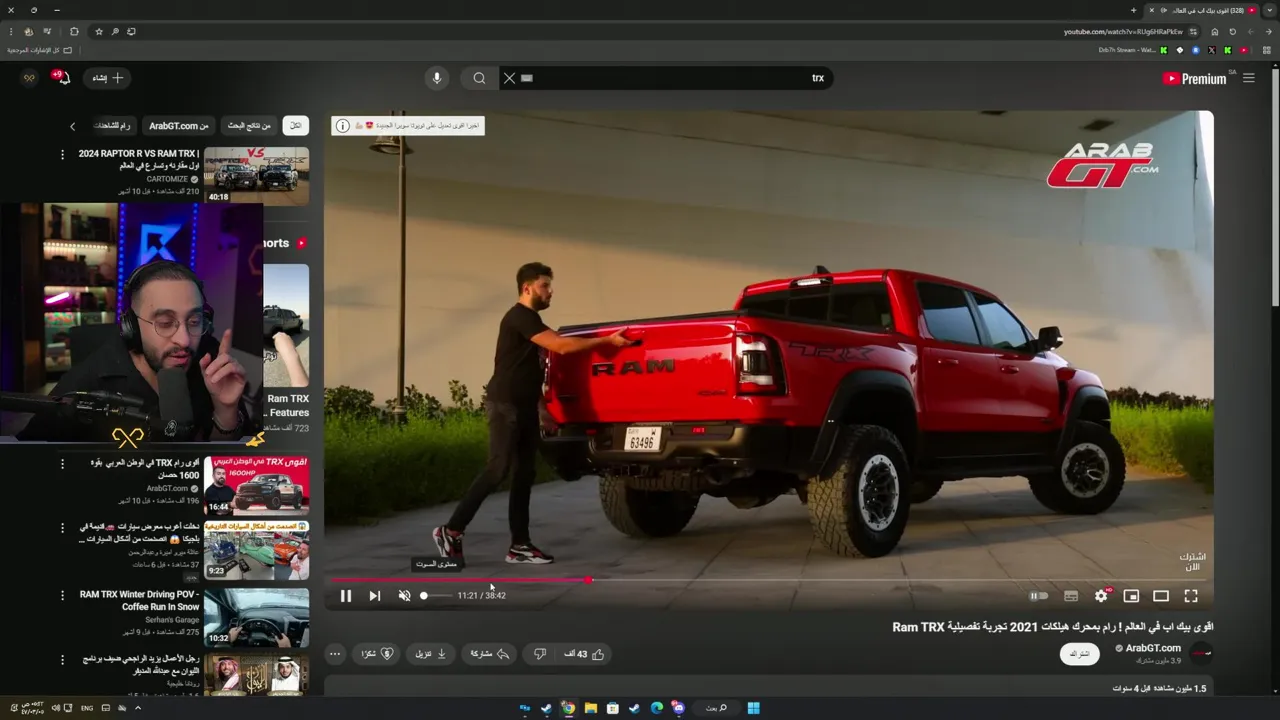The image size is (1280, 720).
Task: Clear the search text with X
Action: 509,78
